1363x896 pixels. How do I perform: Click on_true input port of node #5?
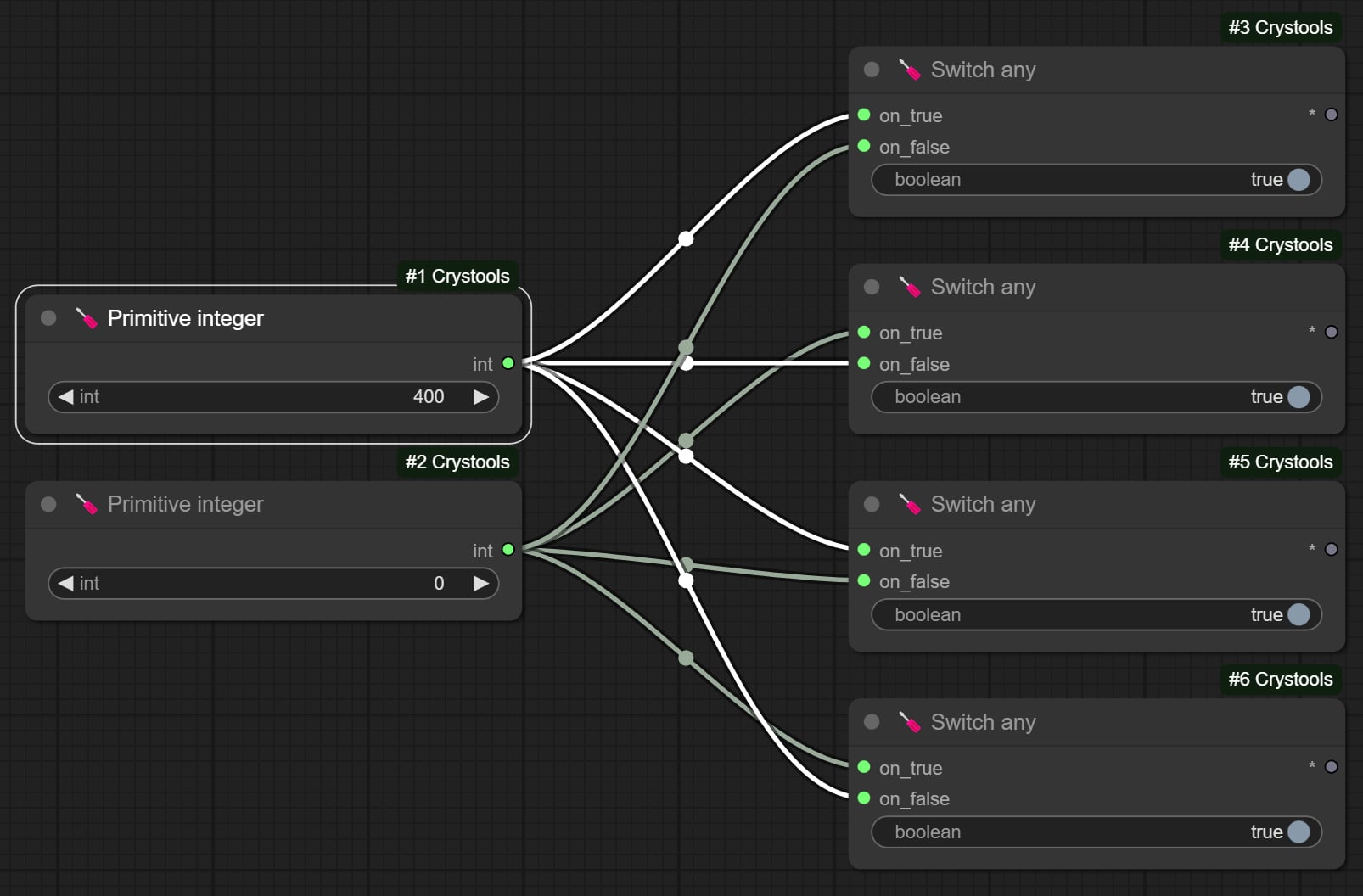[864, 550]
